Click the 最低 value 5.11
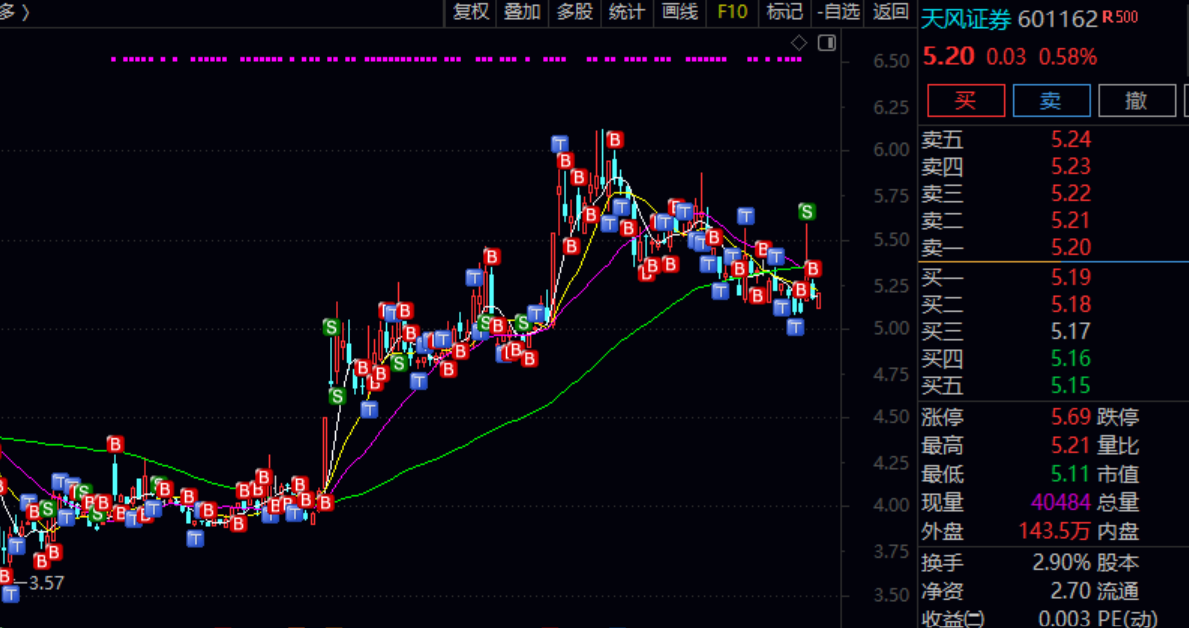 point(1071,475)
